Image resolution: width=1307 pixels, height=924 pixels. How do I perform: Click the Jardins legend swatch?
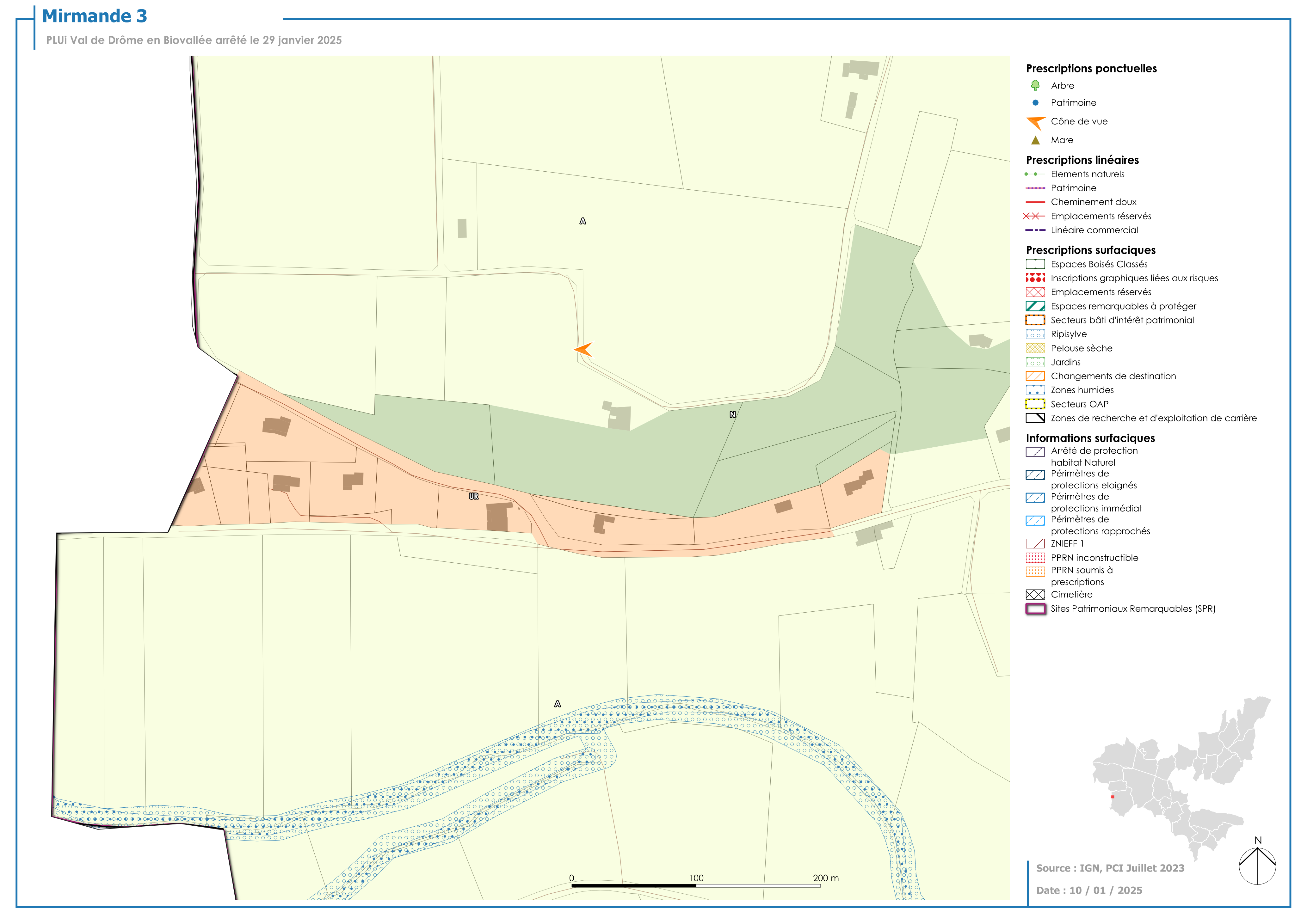point(1035,363)
